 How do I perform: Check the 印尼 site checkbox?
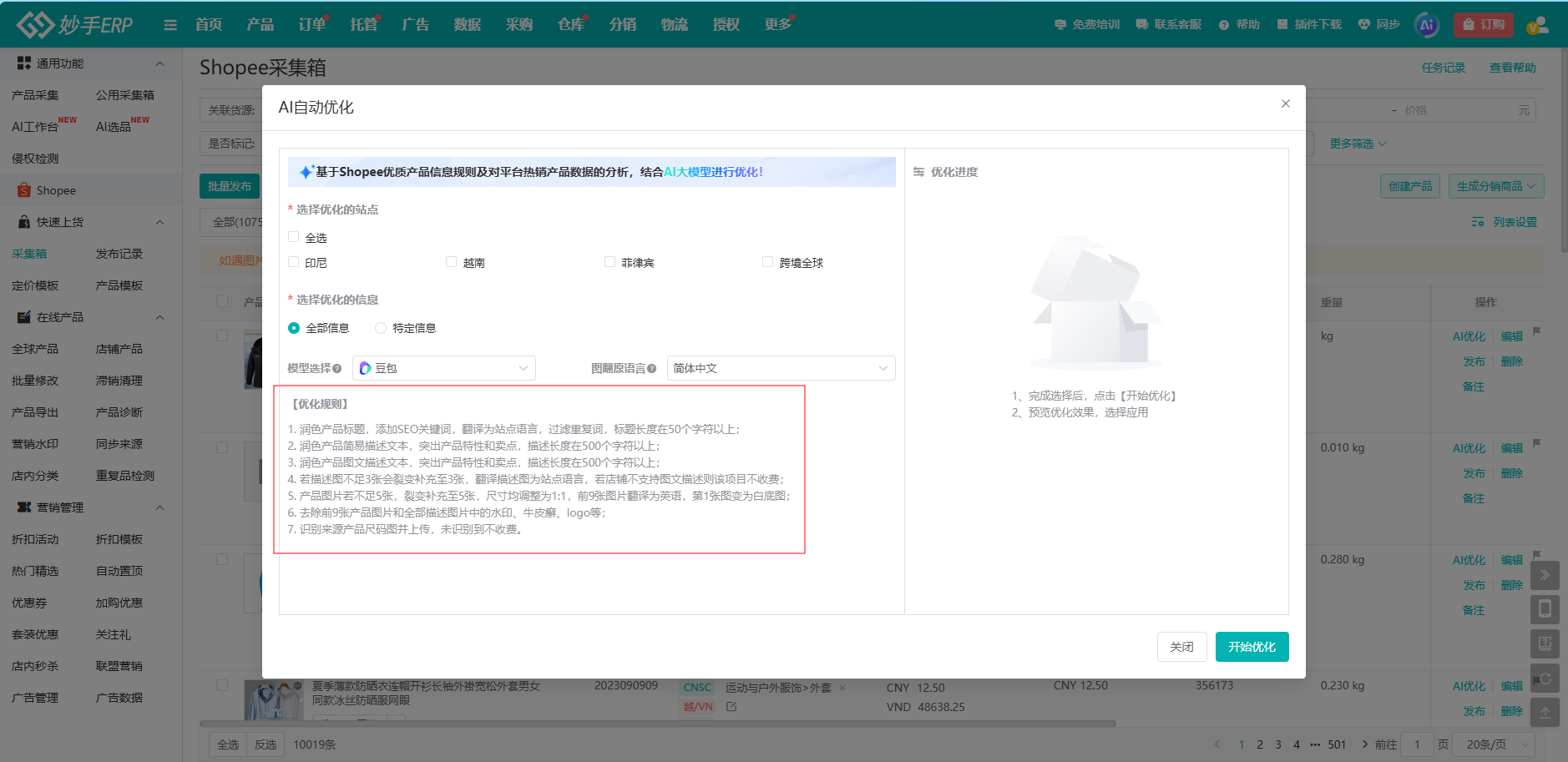pyautogui.click(x=293, y=262)
